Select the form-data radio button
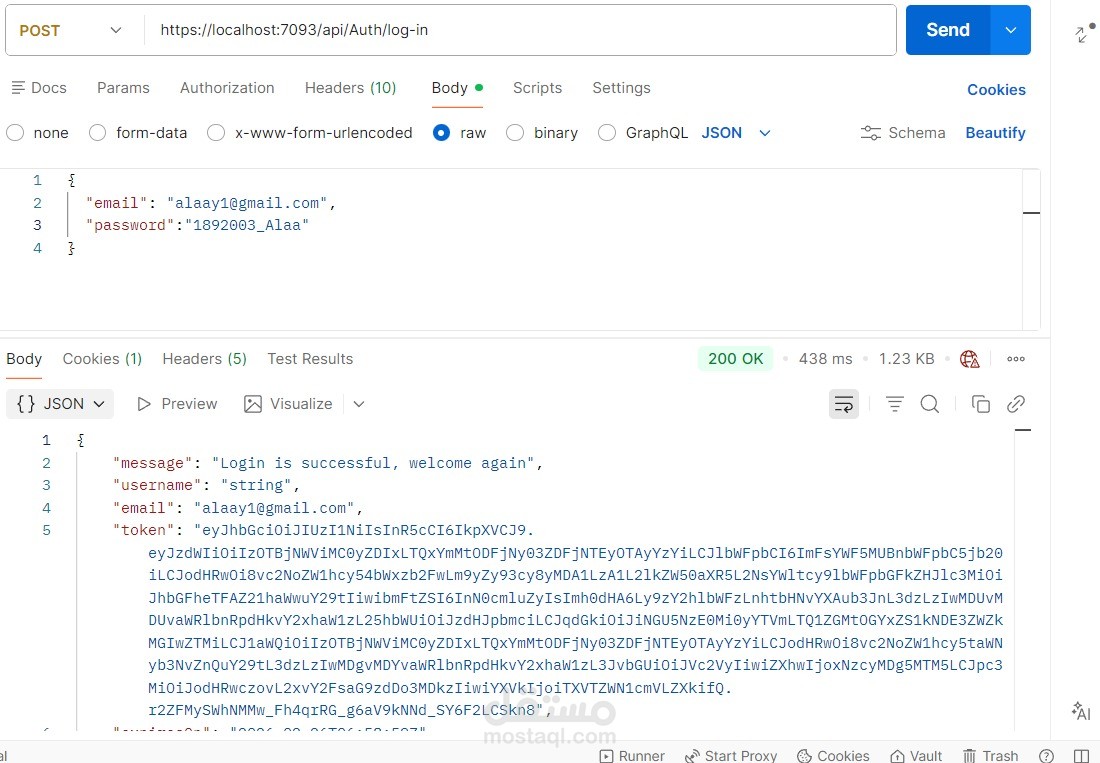 pyautogui.click(x=98, y=133)
